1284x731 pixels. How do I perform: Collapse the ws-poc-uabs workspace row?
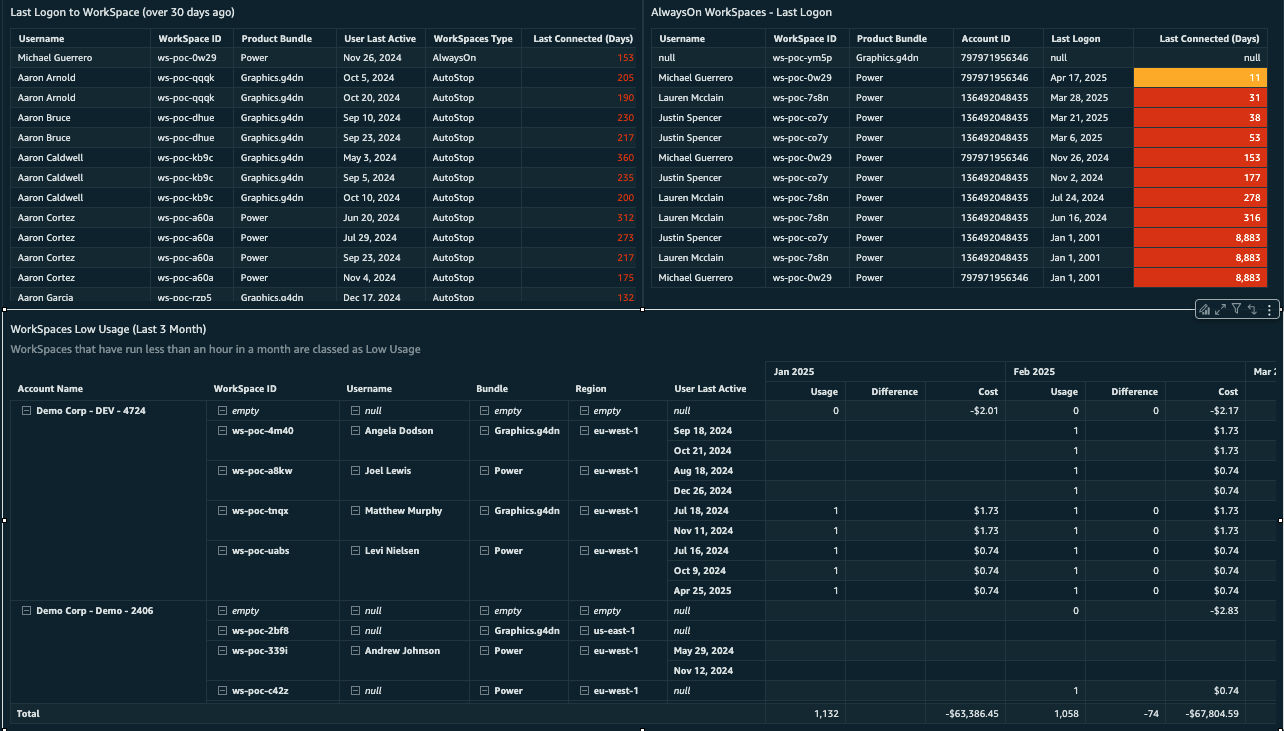point(222,551)
